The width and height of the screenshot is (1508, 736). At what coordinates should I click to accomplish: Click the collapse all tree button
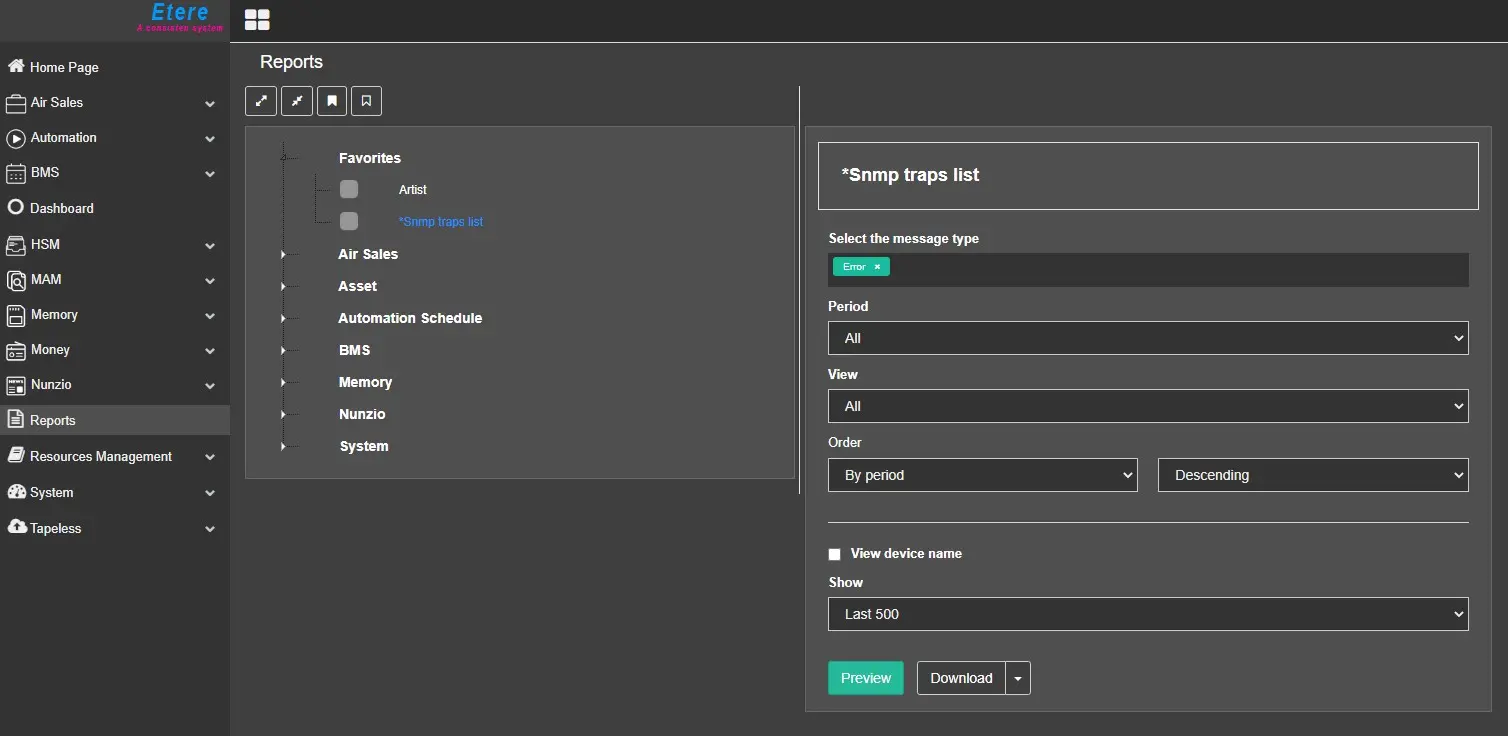[x=297, y=101]
